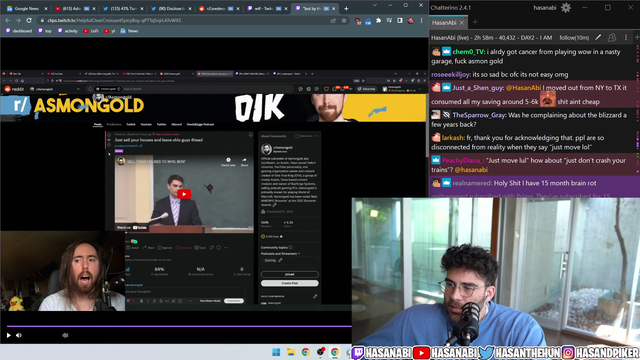Click Chrome back arrow
Image resolution: width=640 pixels, height=360 pixels.
click(x=8, y=20)
